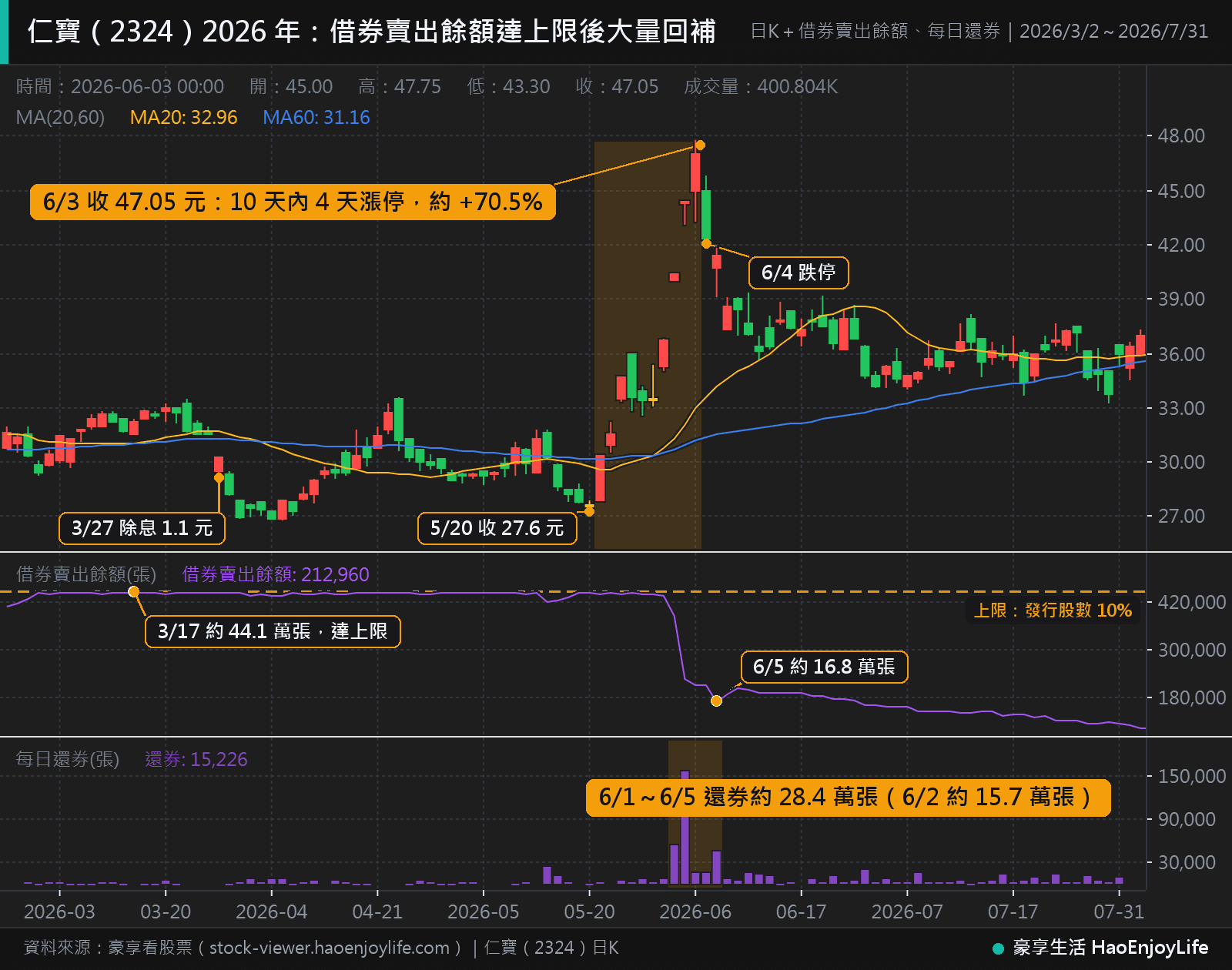
Task: Click the MA60: 31.16 legend value
Action: pyautogui.click(x=316, y=117)
